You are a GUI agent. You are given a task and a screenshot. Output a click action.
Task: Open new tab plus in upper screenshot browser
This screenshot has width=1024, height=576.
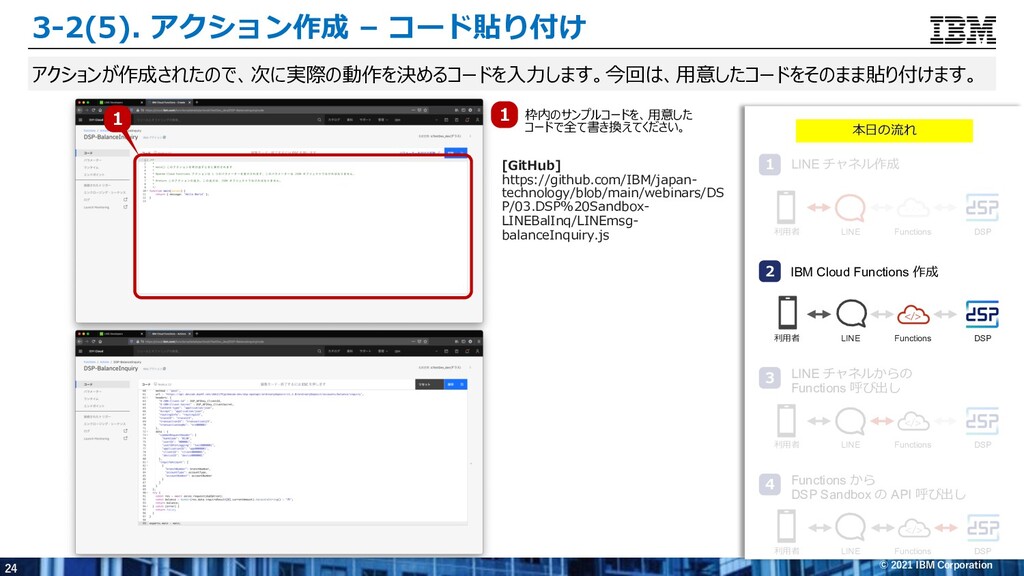click(197, 103)
